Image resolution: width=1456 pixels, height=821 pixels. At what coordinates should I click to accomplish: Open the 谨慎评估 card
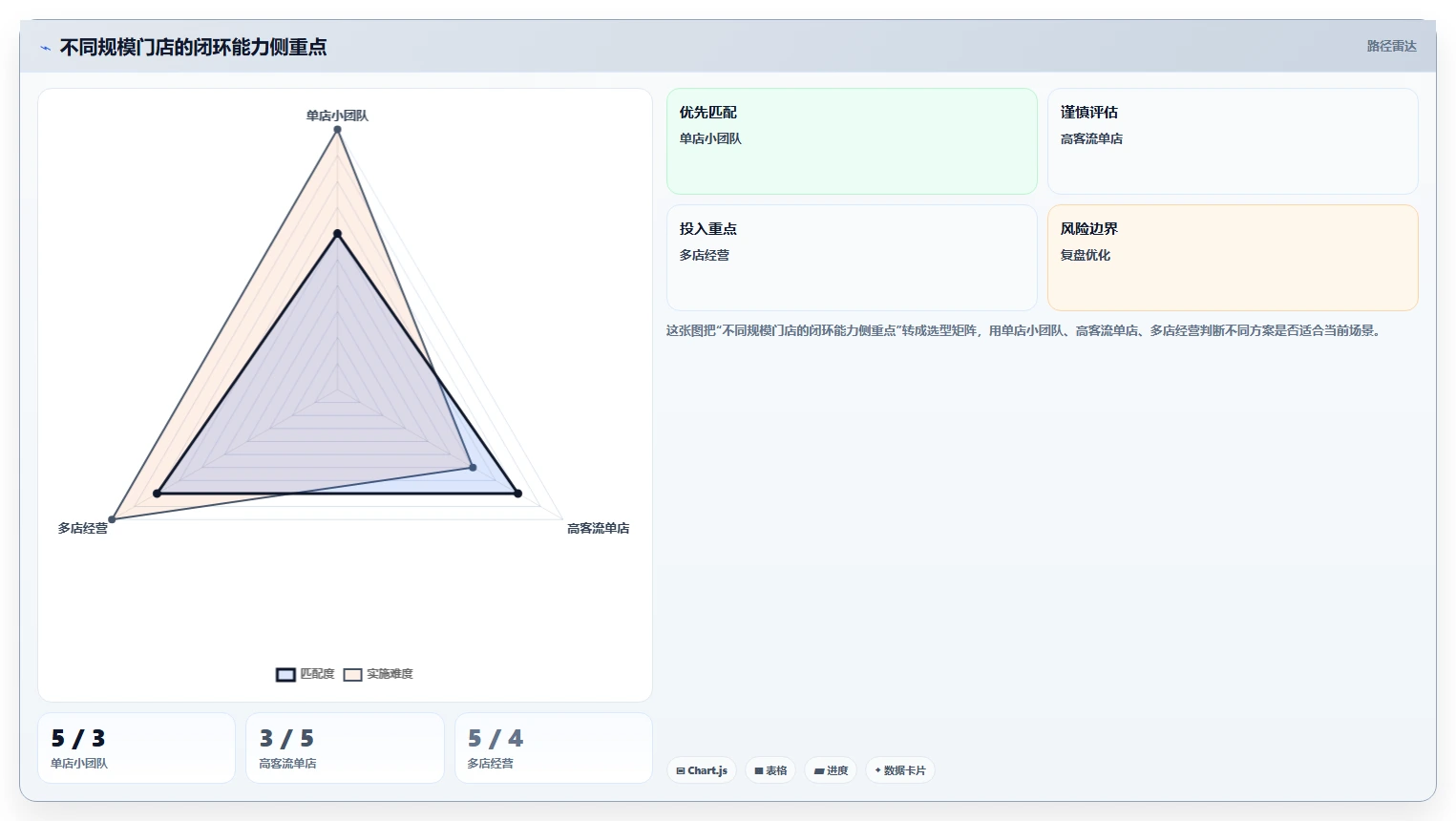click(x=1233, y=141)
